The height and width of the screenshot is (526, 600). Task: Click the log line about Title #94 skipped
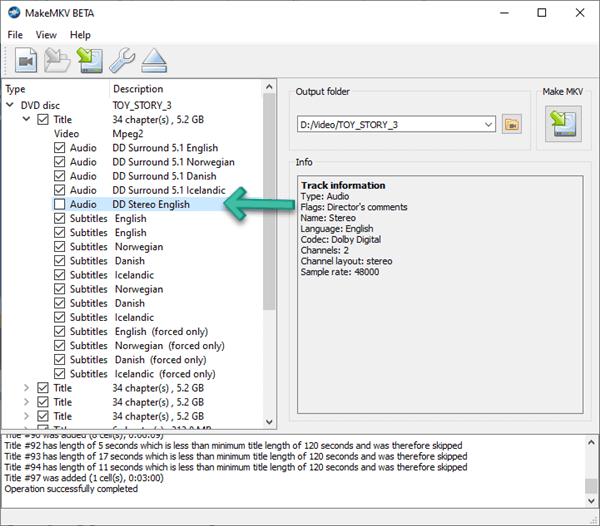[236, 467]
